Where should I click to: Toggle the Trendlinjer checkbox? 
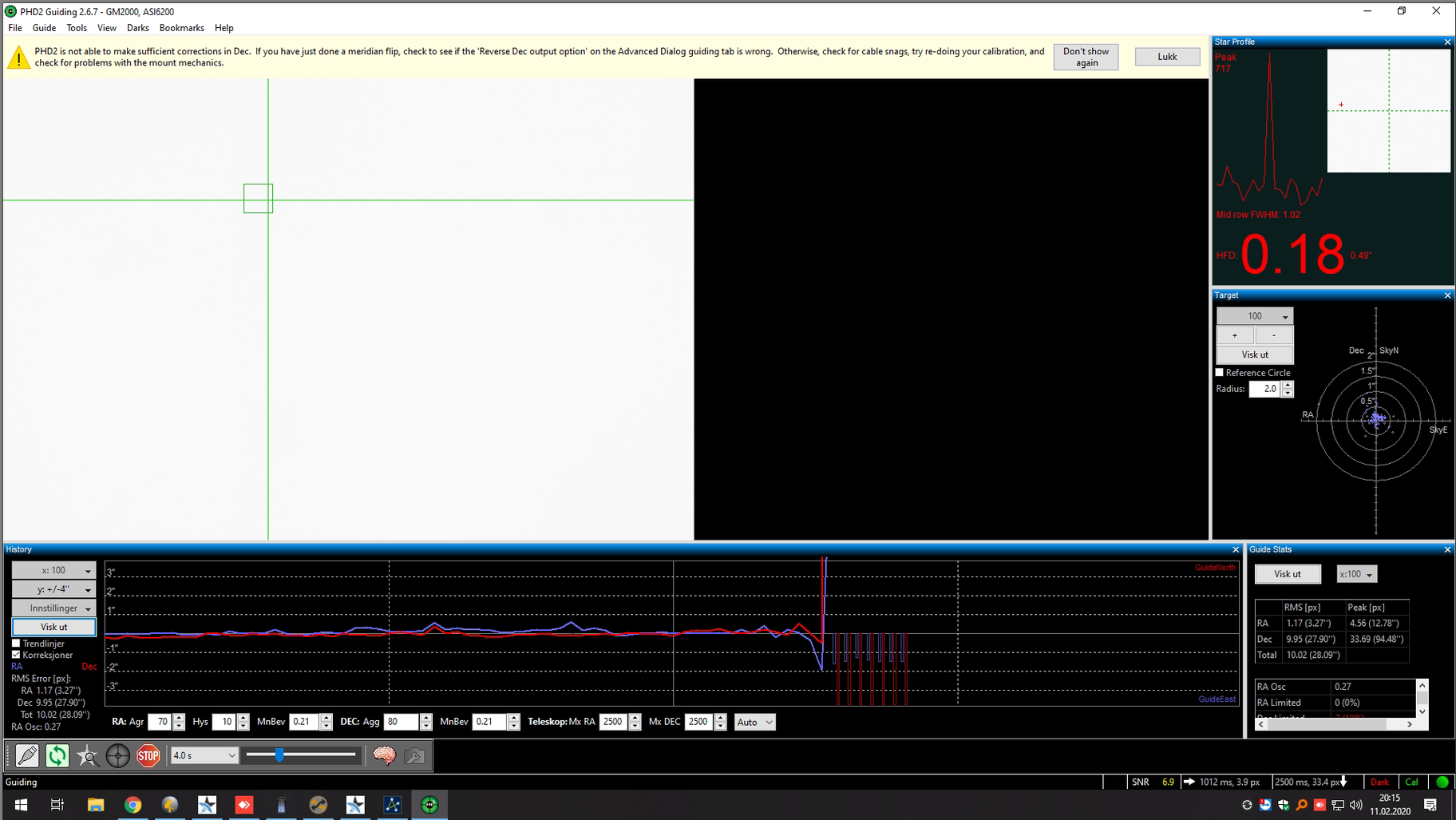coord(16,644)
